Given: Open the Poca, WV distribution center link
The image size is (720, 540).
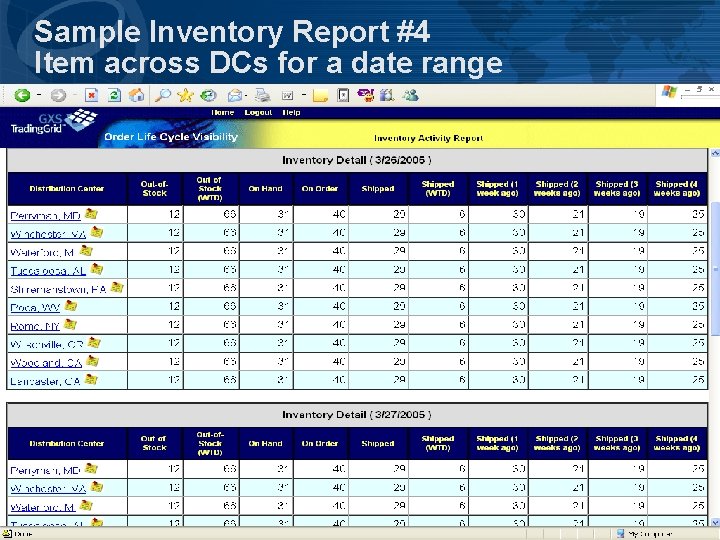Looking at the screenshot, I should coord(35,307).
